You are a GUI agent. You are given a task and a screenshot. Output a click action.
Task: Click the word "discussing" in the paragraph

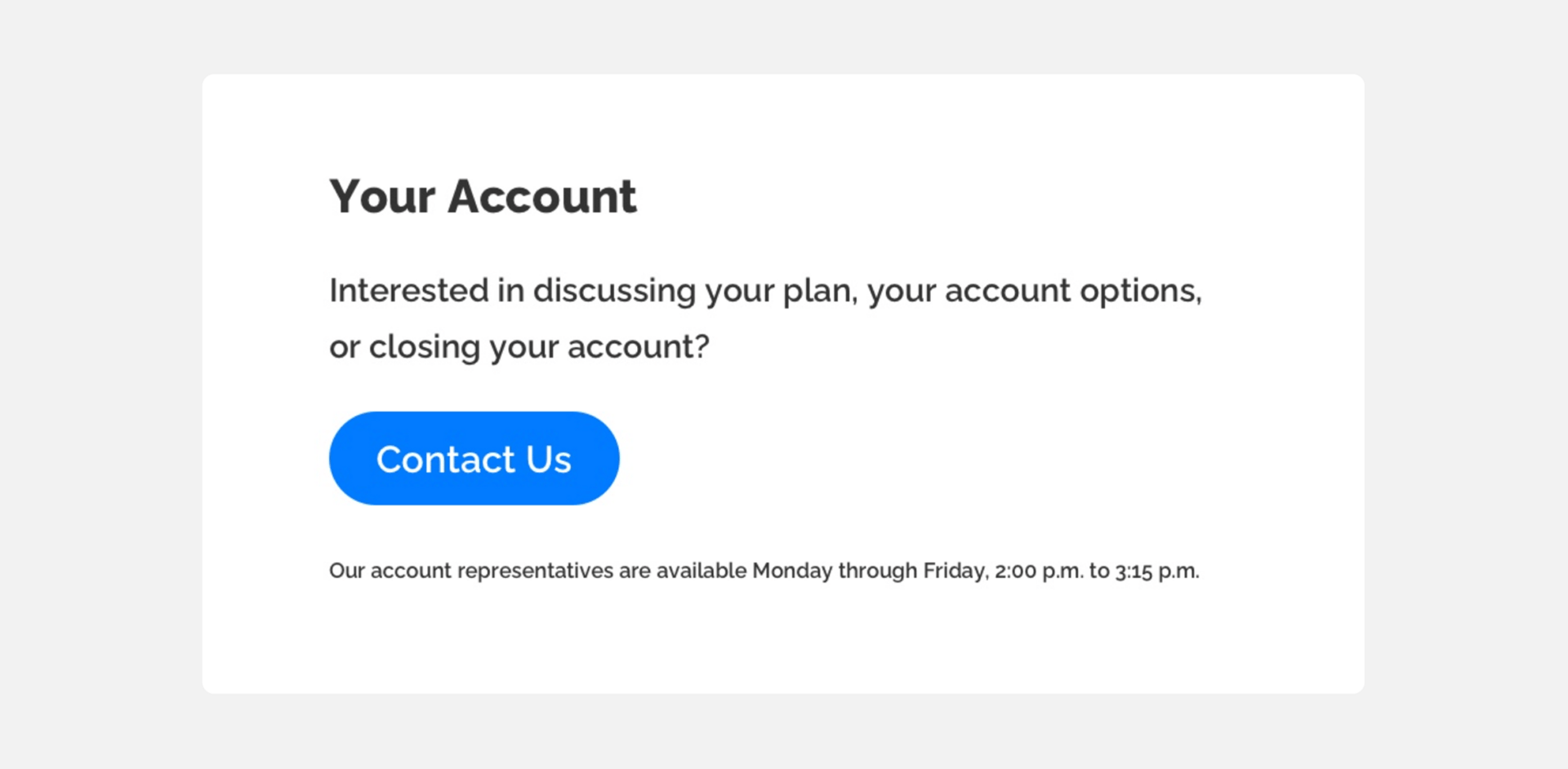614,291
